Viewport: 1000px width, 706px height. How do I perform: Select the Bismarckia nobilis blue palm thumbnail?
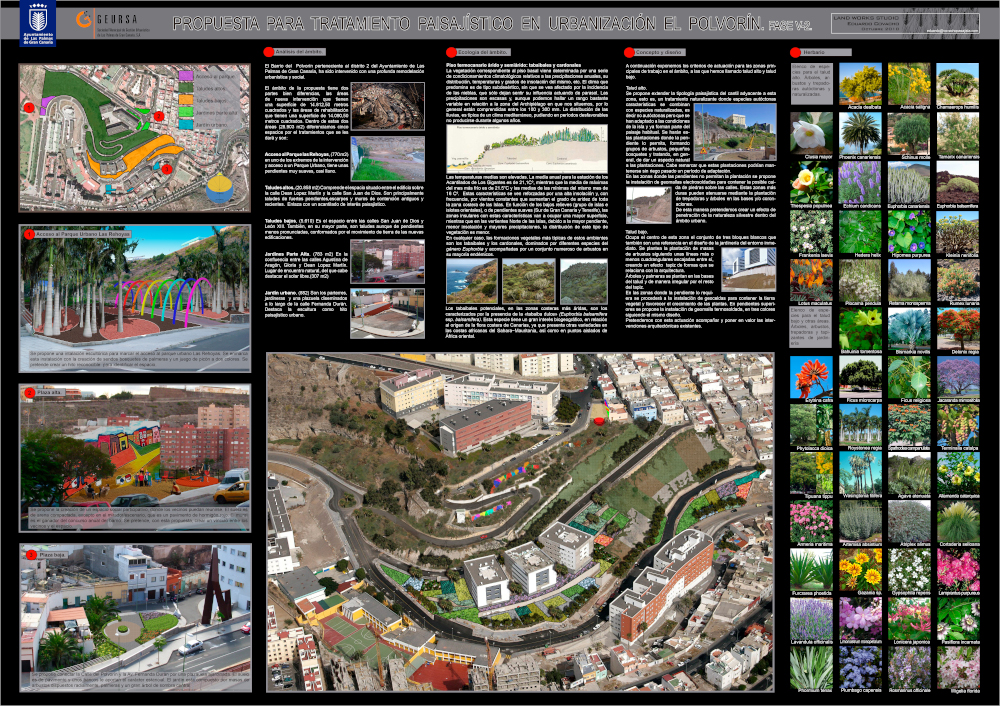[x=909, y=328]
